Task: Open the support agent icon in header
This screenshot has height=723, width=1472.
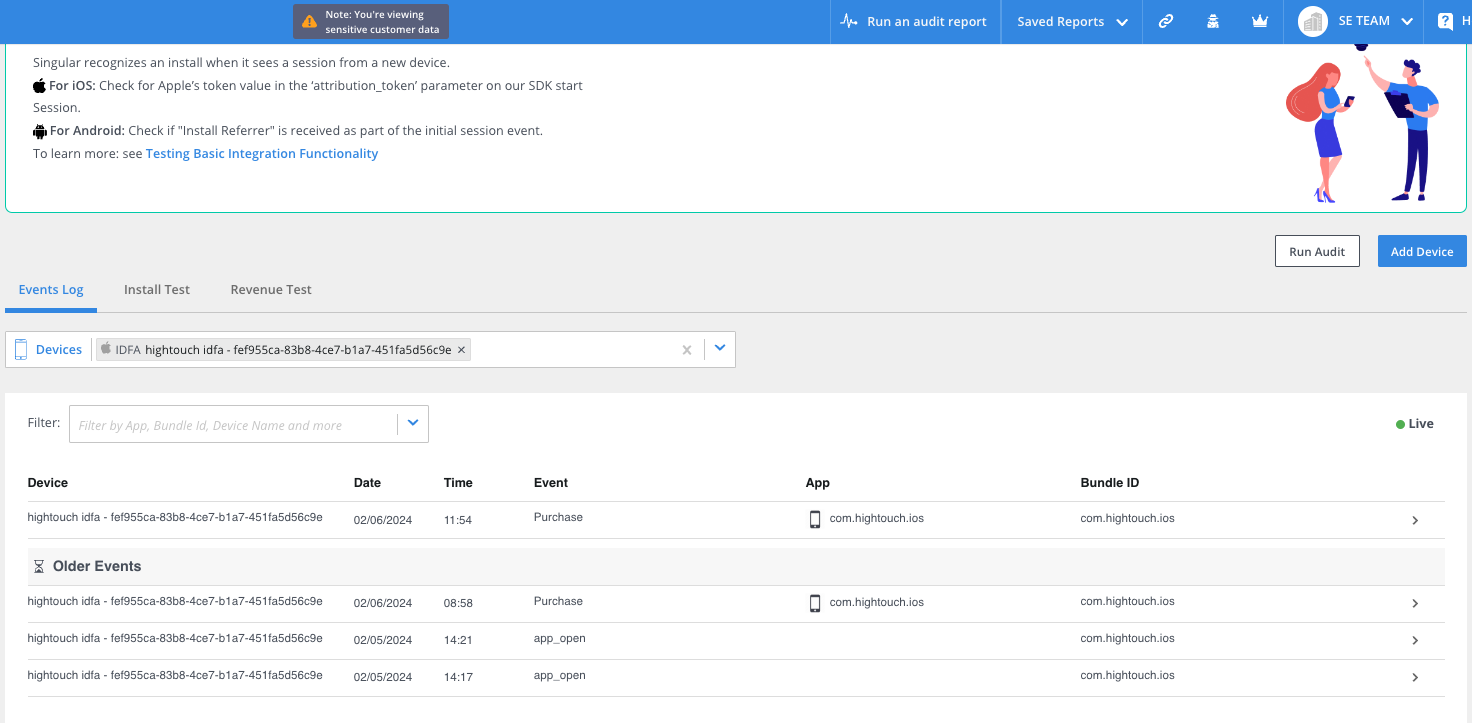Action: 1213,21
